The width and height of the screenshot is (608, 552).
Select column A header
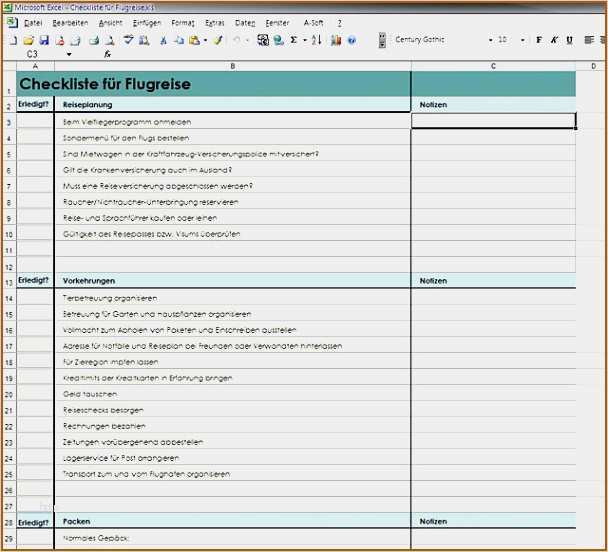coord(35,66)
